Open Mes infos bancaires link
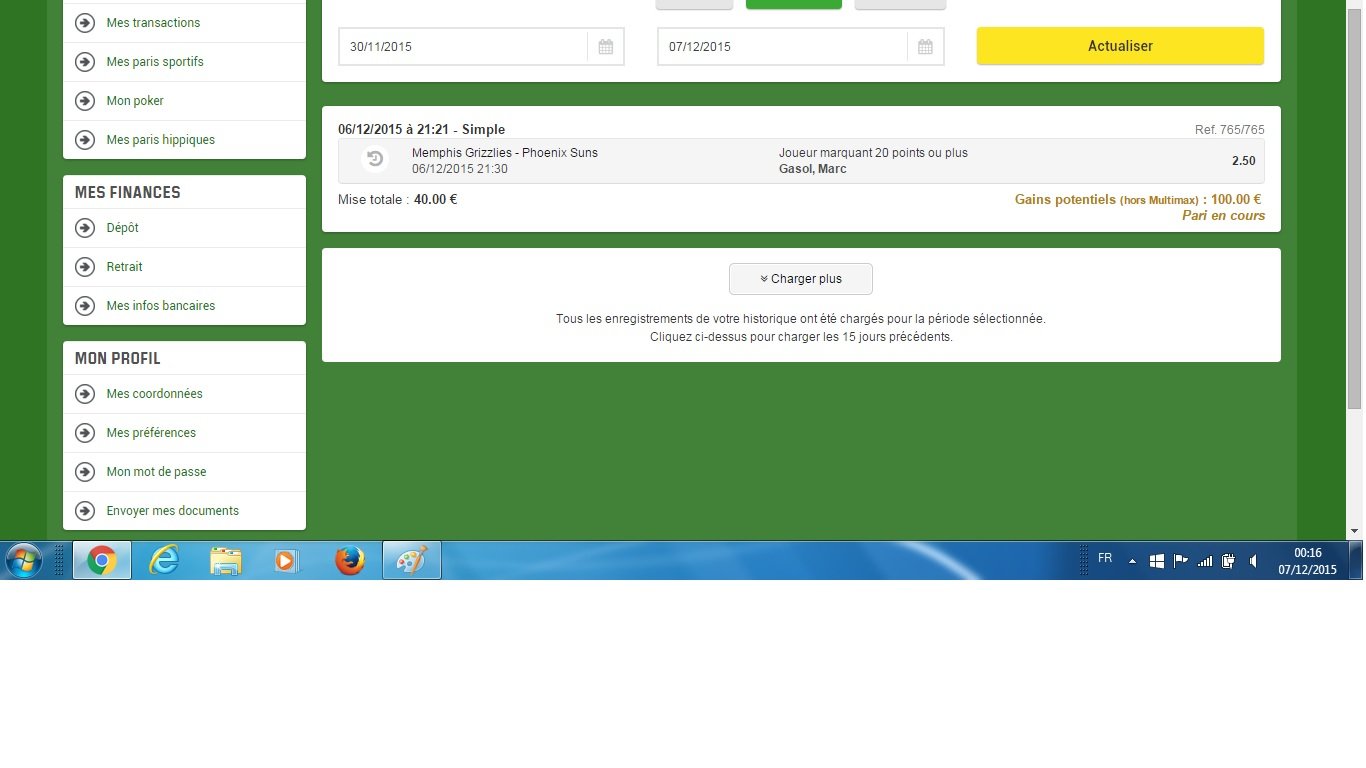 [160, 305]
